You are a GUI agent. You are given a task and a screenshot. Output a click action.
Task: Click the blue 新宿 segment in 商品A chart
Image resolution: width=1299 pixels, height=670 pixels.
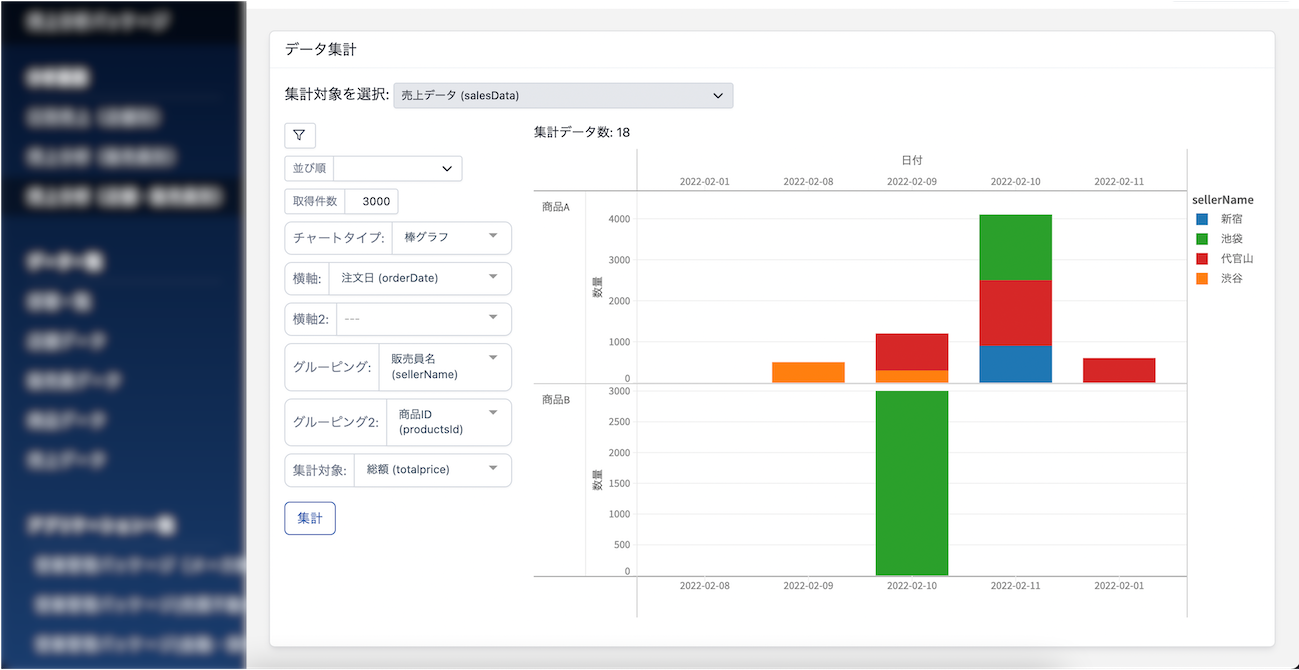click(1015, 364)
